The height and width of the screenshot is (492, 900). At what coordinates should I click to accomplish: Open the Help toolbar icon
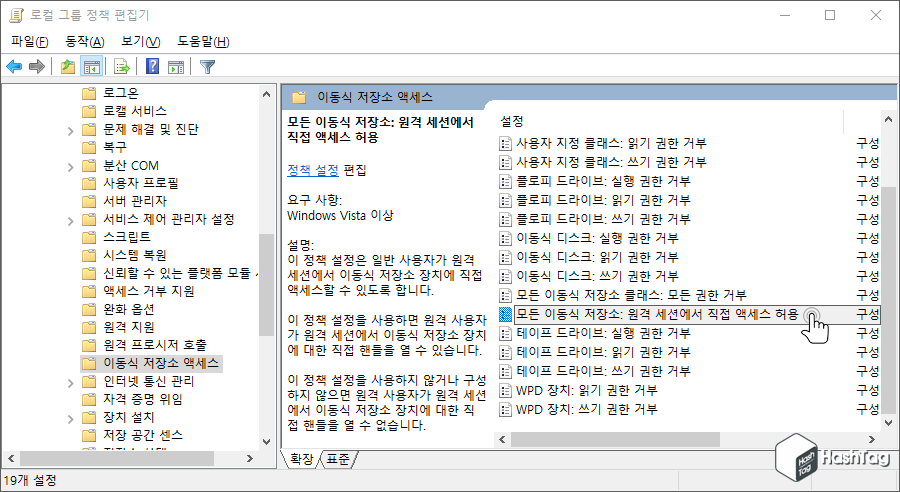(x=152, y=66)
